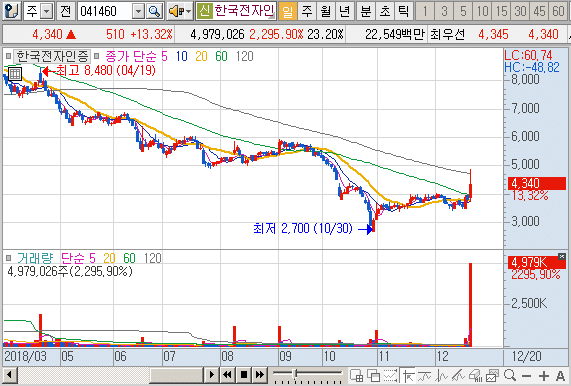
Task: Click the 20-day moving average legend value
Action: click(x=201, y=56)
